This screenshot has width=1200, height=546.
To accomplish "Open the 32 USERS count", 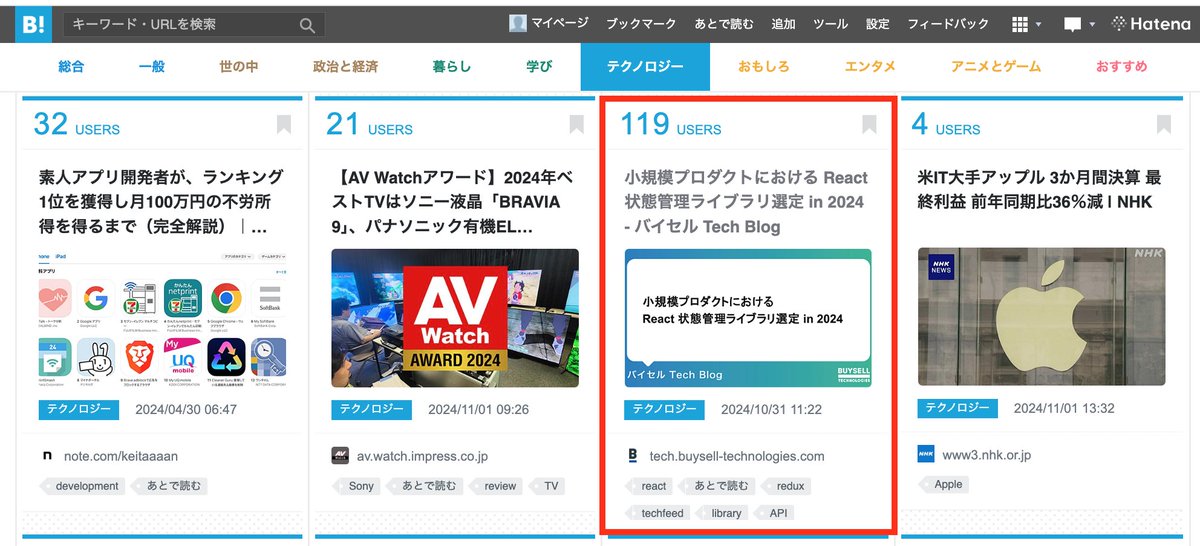I will (77, 125).
